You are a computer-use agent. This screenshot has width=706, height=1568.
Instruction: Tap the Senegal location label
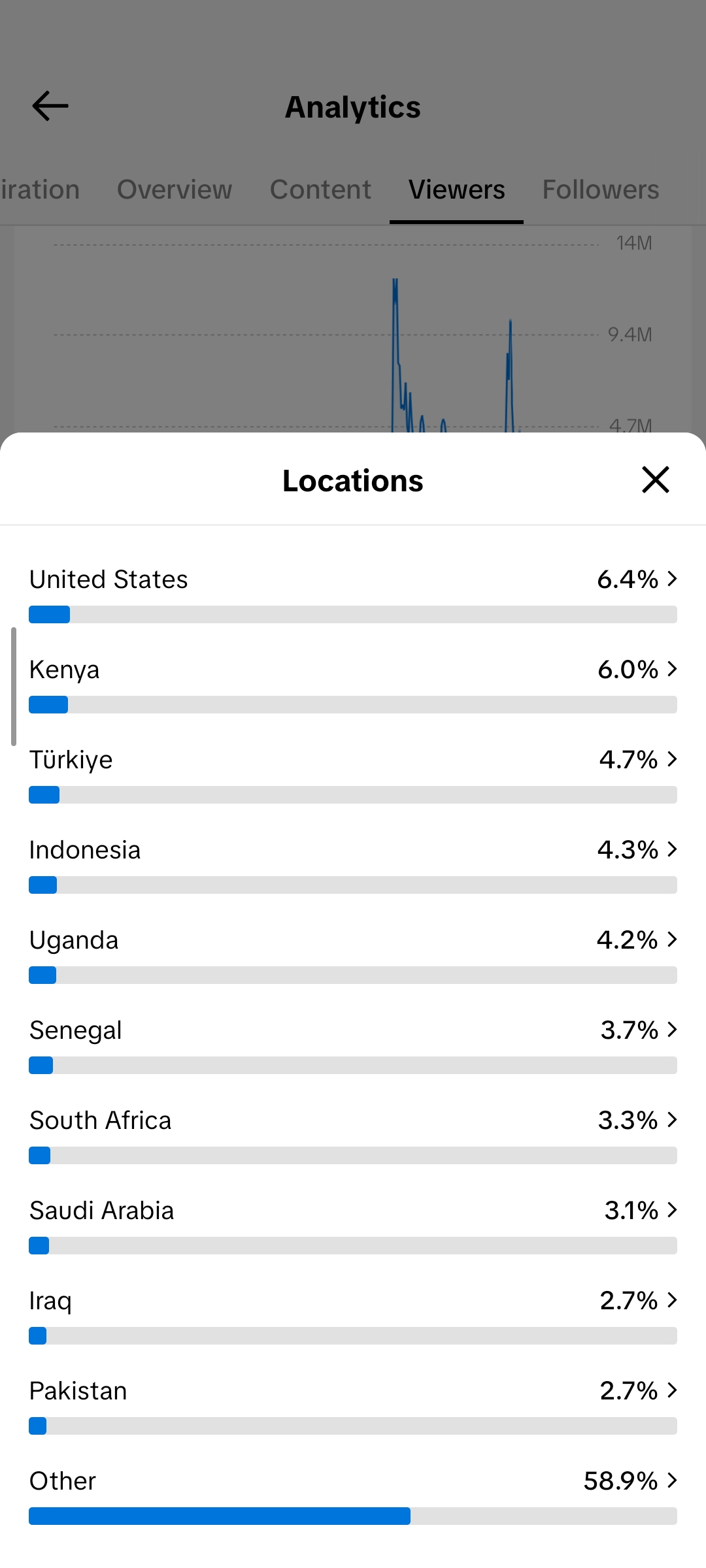pyautogui.click(x=76, y=1030)
